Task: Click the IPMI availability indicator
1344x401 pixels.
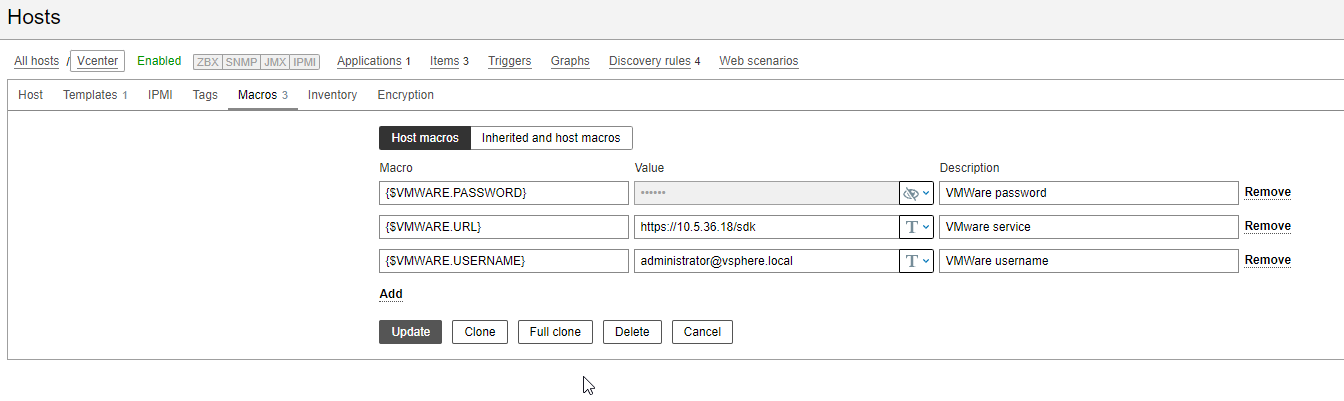Action: tap(305, 62)
